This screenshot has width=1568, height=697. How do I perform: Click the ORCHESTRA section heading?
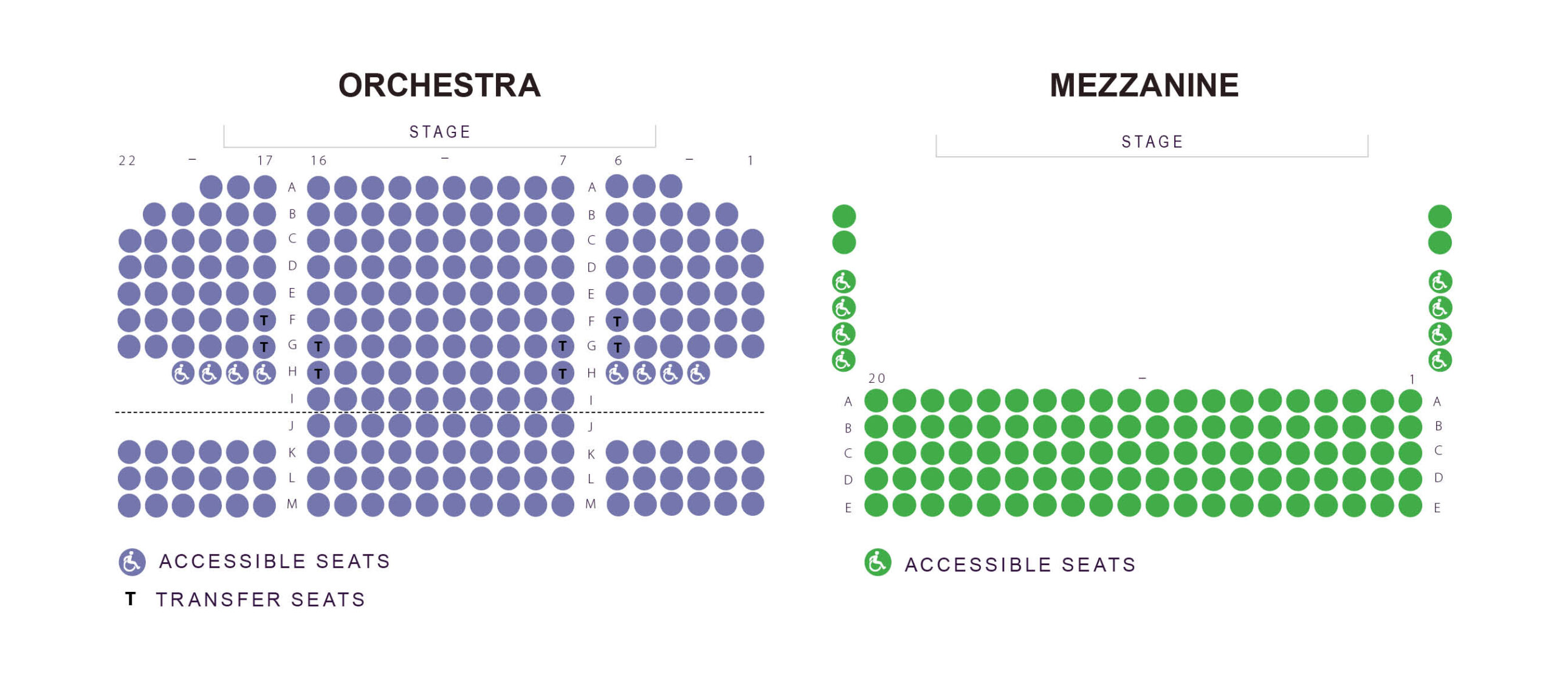coord(439,85)
